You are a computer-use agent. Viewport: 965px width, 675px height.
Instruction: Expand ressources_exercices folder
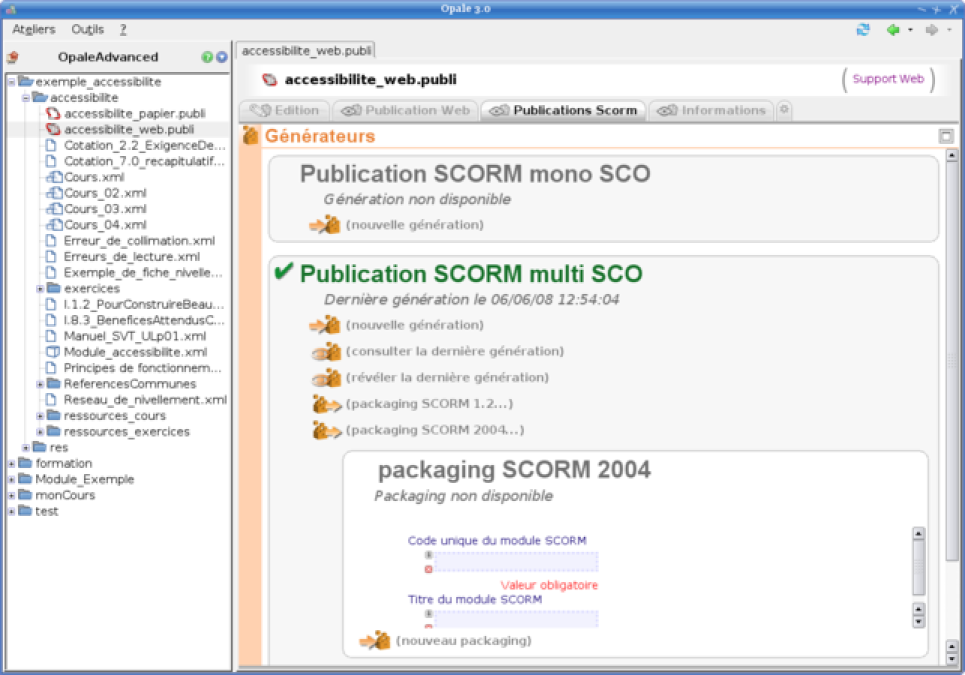coord(40,432)
